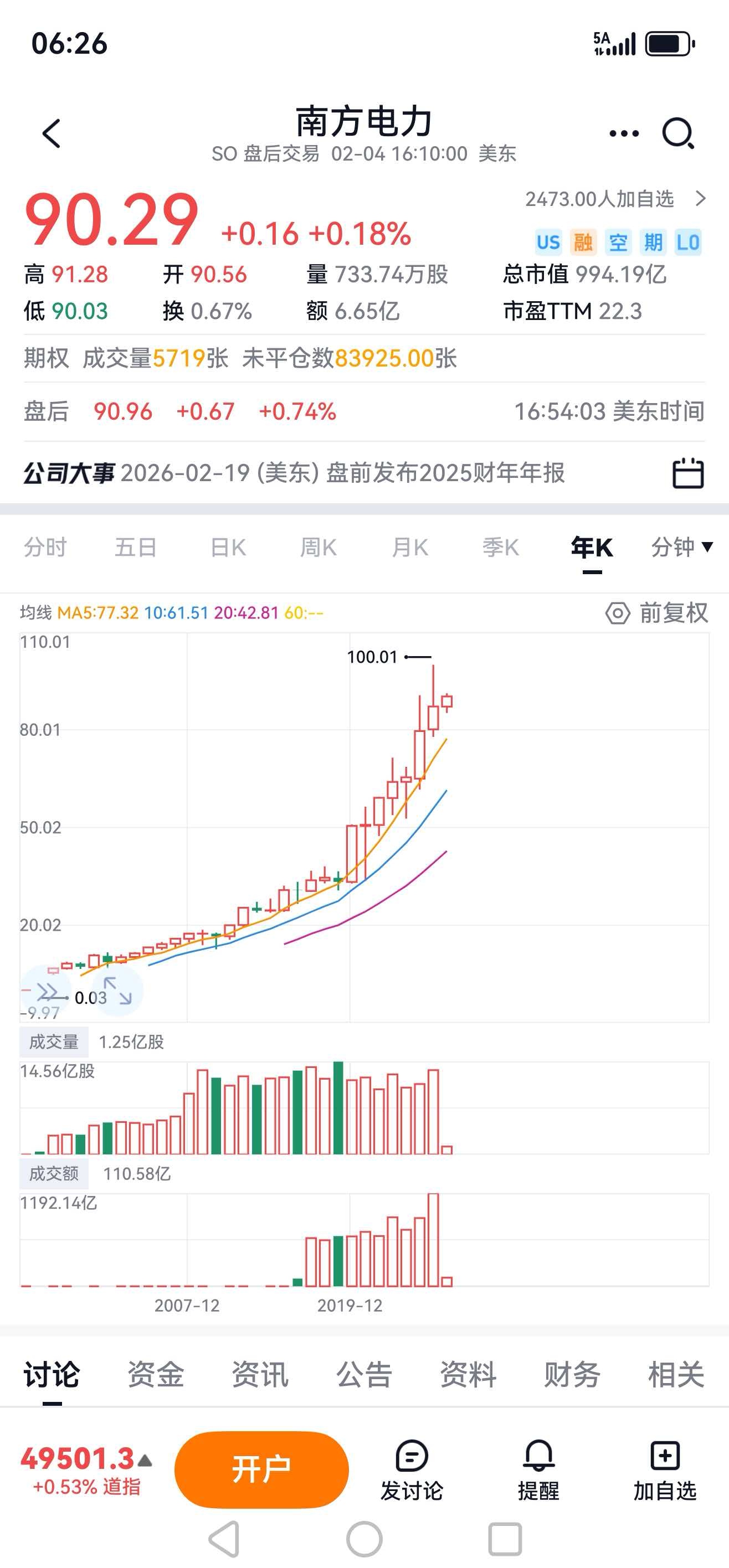The width and height of the screenshot is (729, 1568).
Task: Tap the latest yearly candlestick on chart
Action: 446,703
